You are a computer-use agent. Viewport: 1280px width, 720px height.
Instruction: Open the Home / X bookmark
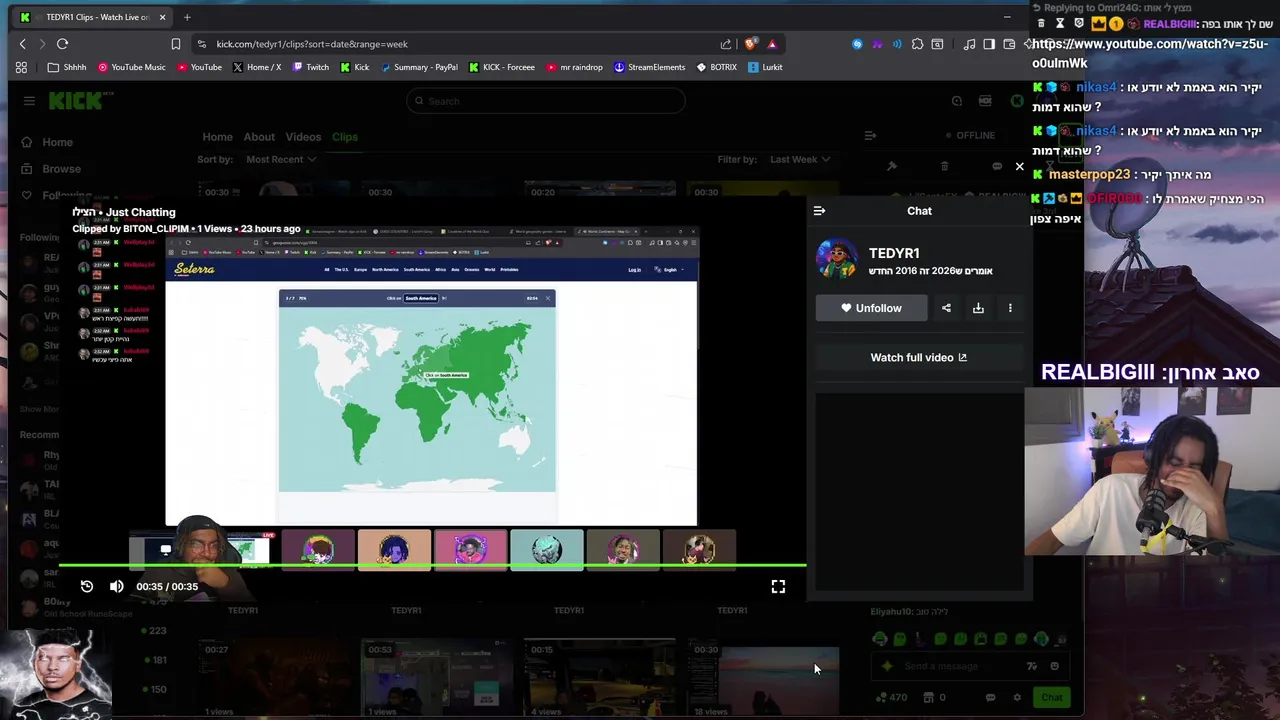tap(257, 67)
